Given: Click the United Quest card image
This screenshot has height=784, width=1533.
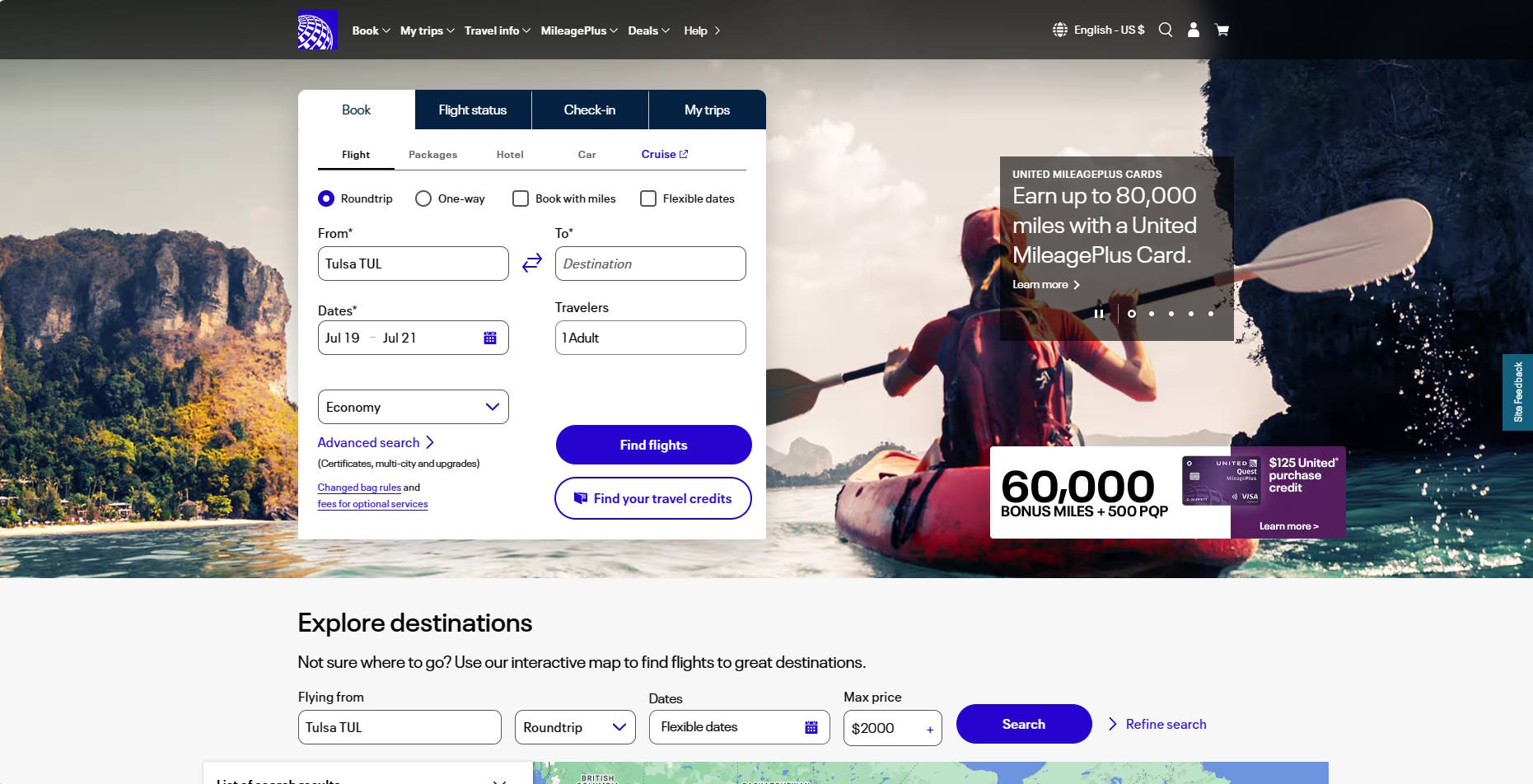Looking at the screenshot, I should point(1221,480).
